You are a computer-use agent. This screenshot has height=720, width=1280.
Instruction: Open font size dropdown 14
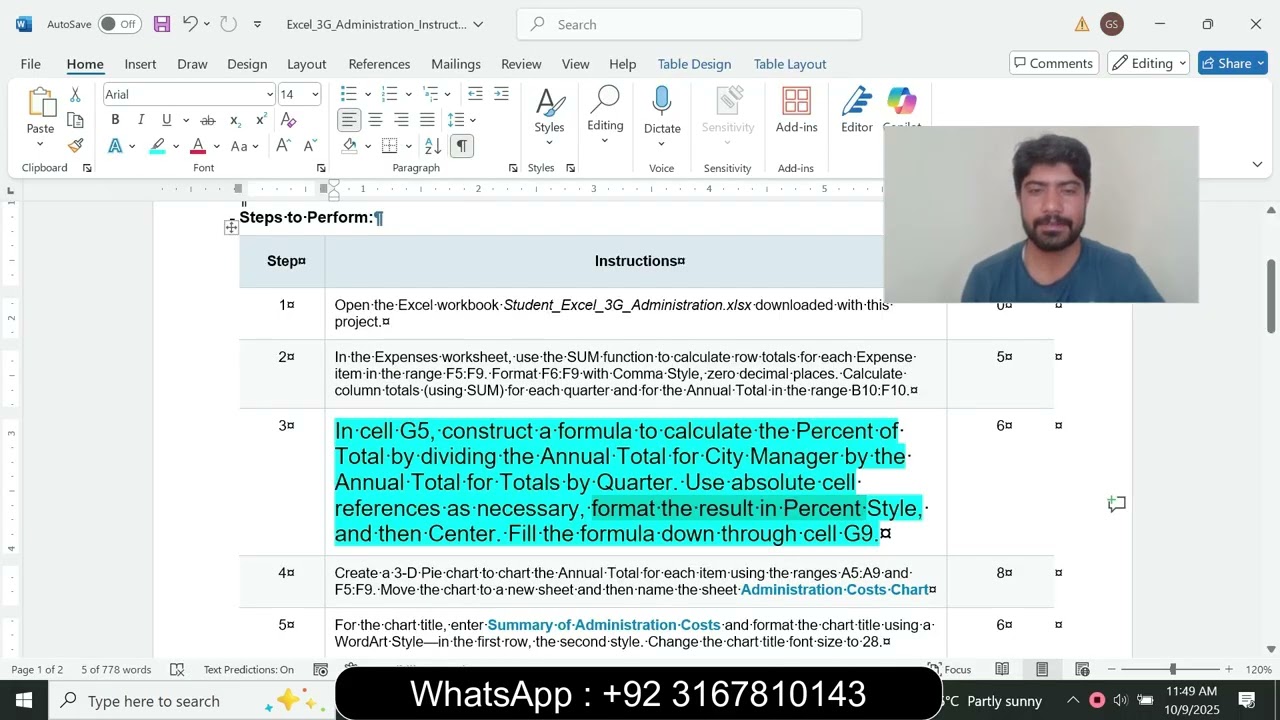(x=315, y=94)
